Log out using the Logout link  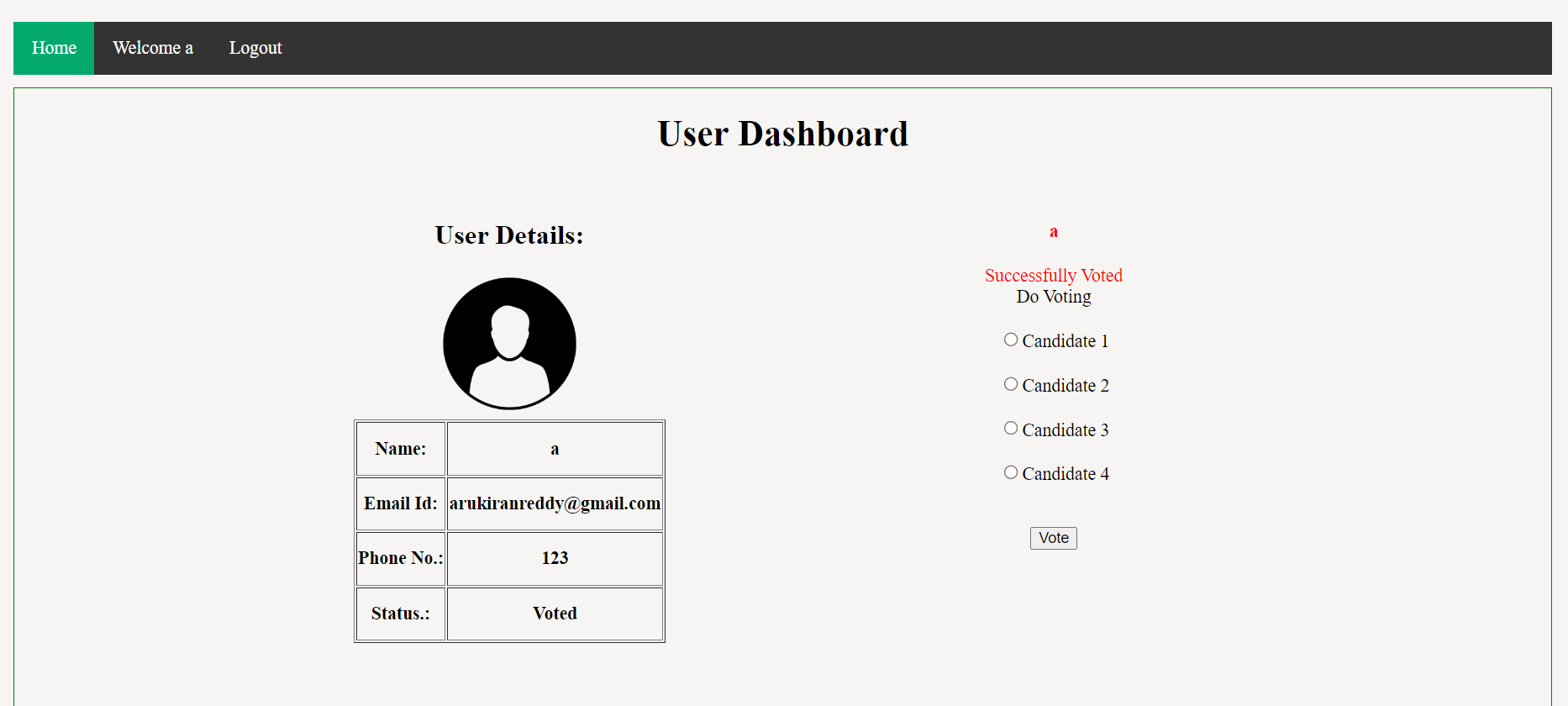click(x=255, y=48)
